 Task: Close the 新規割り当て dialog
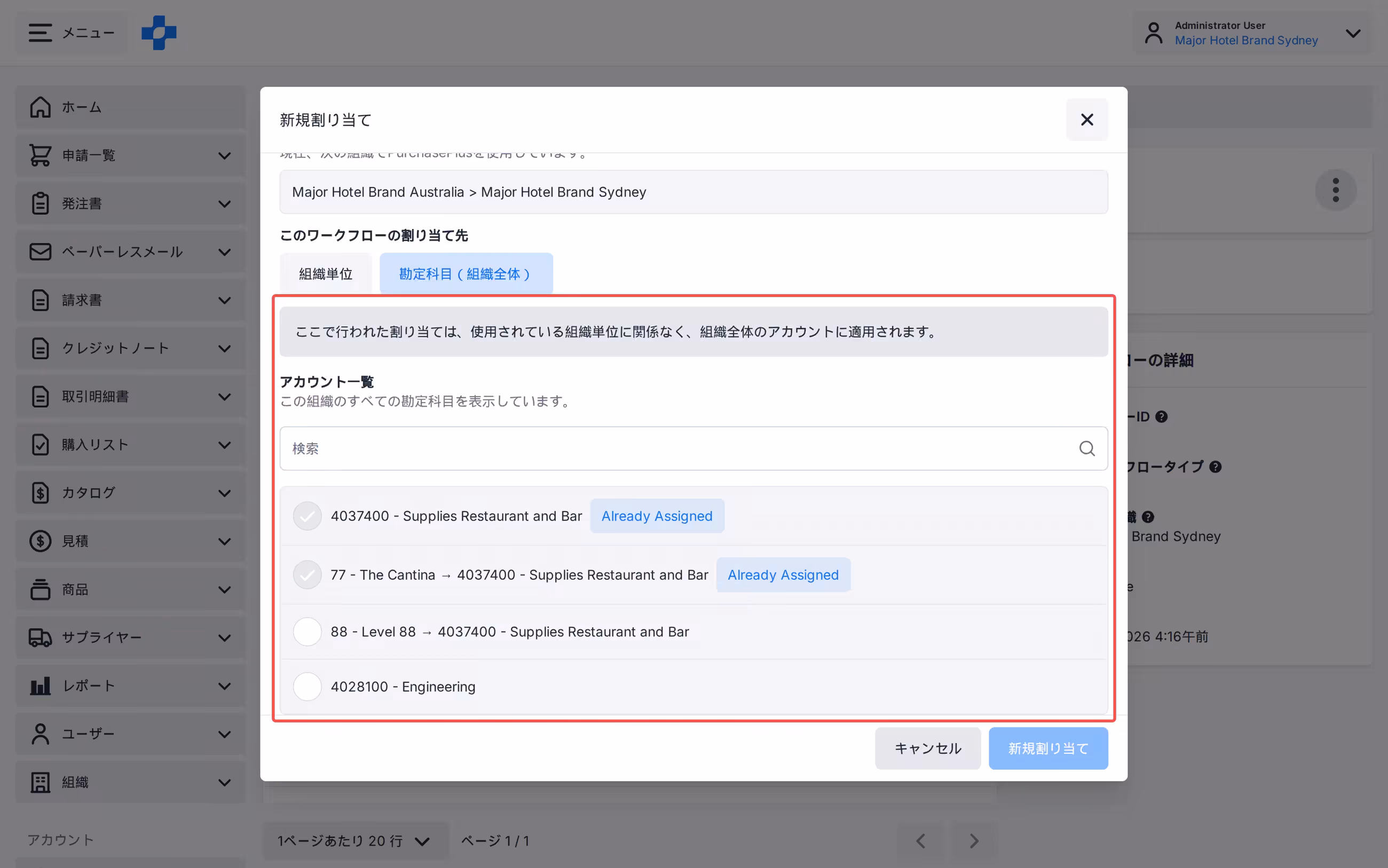[x=1086, y=120]
